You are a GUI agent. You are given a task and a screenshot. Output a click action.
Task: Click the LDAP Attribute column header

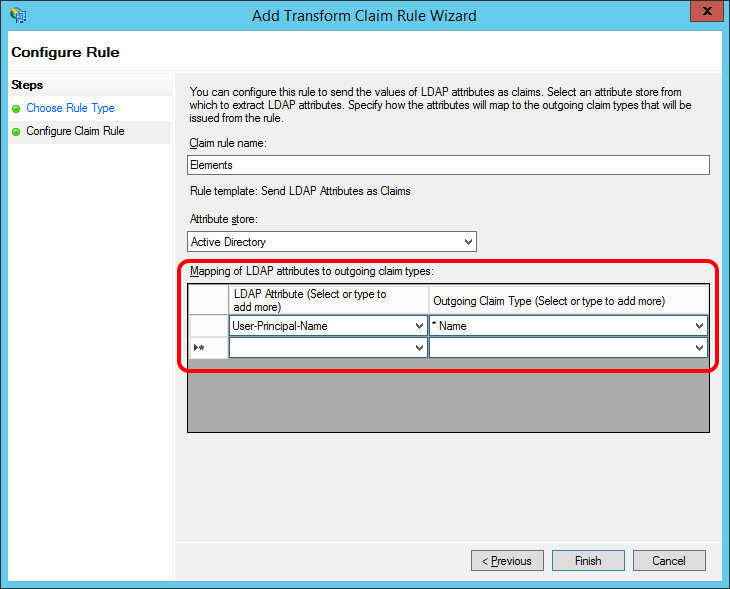[x=328, y=300]
